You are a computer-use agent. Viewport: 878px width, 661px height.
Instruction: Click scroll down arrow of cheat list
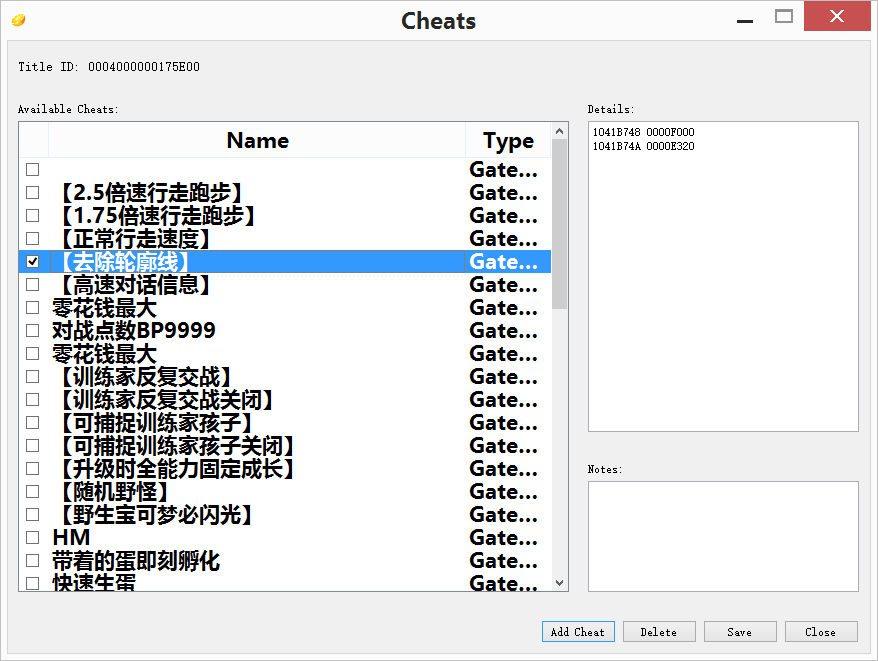(x=559, y=583)
